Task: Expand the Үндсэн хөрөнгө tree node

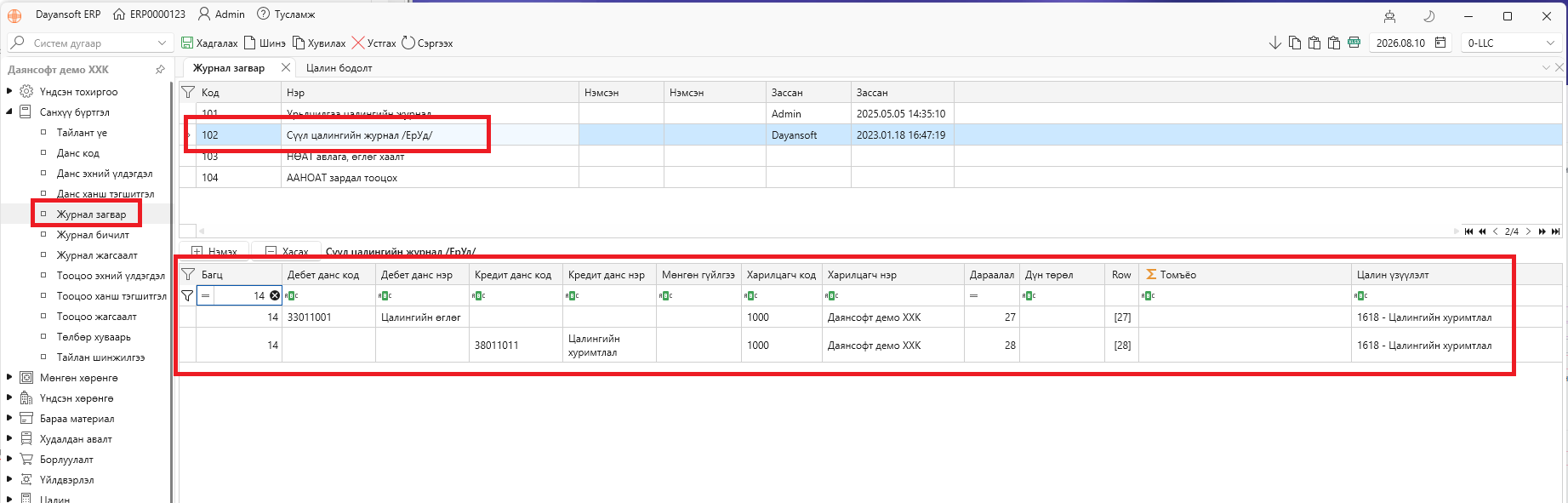Action: [x=9, y=397]
